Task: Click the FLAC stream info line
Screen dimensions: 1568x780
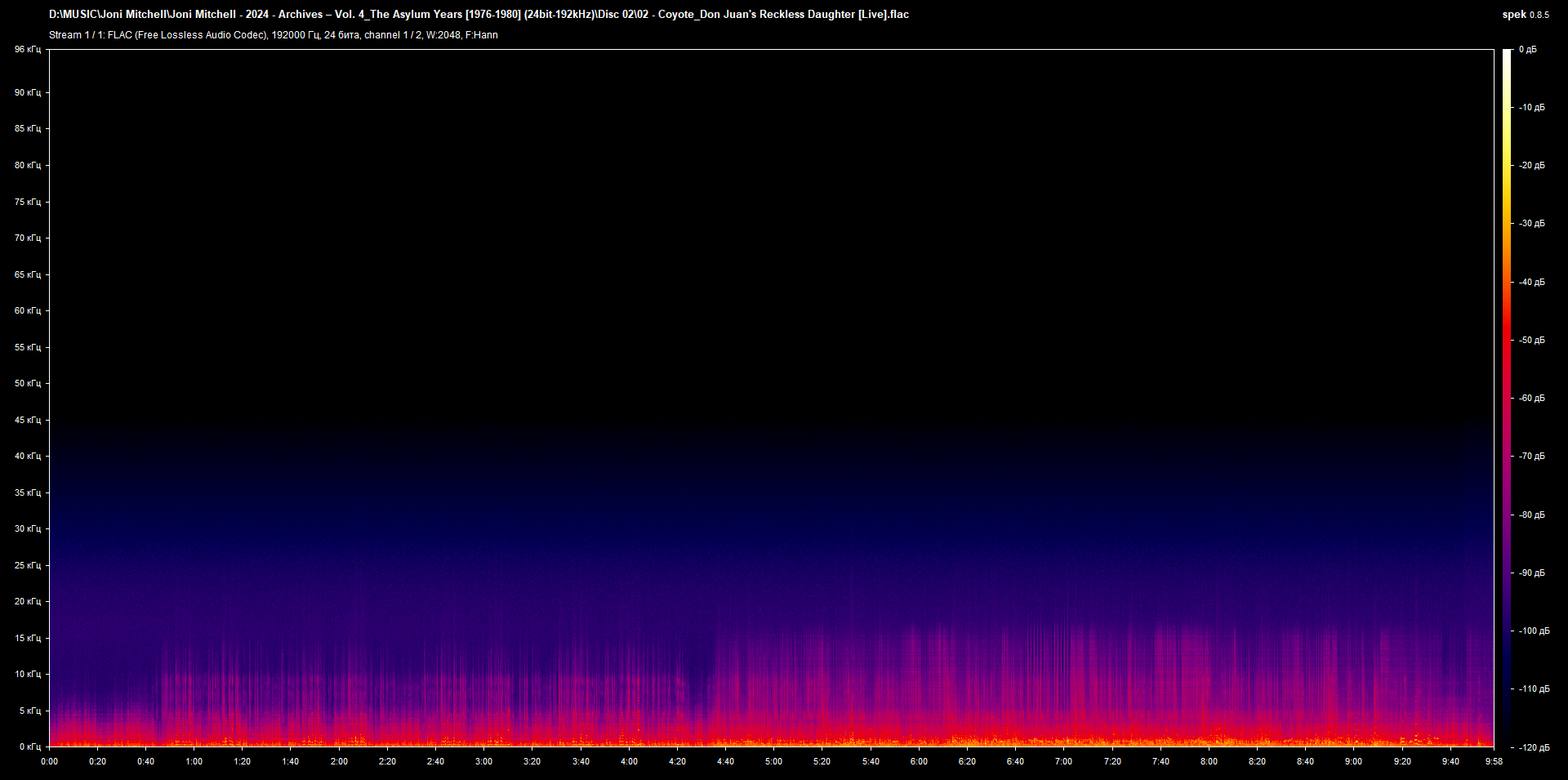Action: click(x=273, y=35)
